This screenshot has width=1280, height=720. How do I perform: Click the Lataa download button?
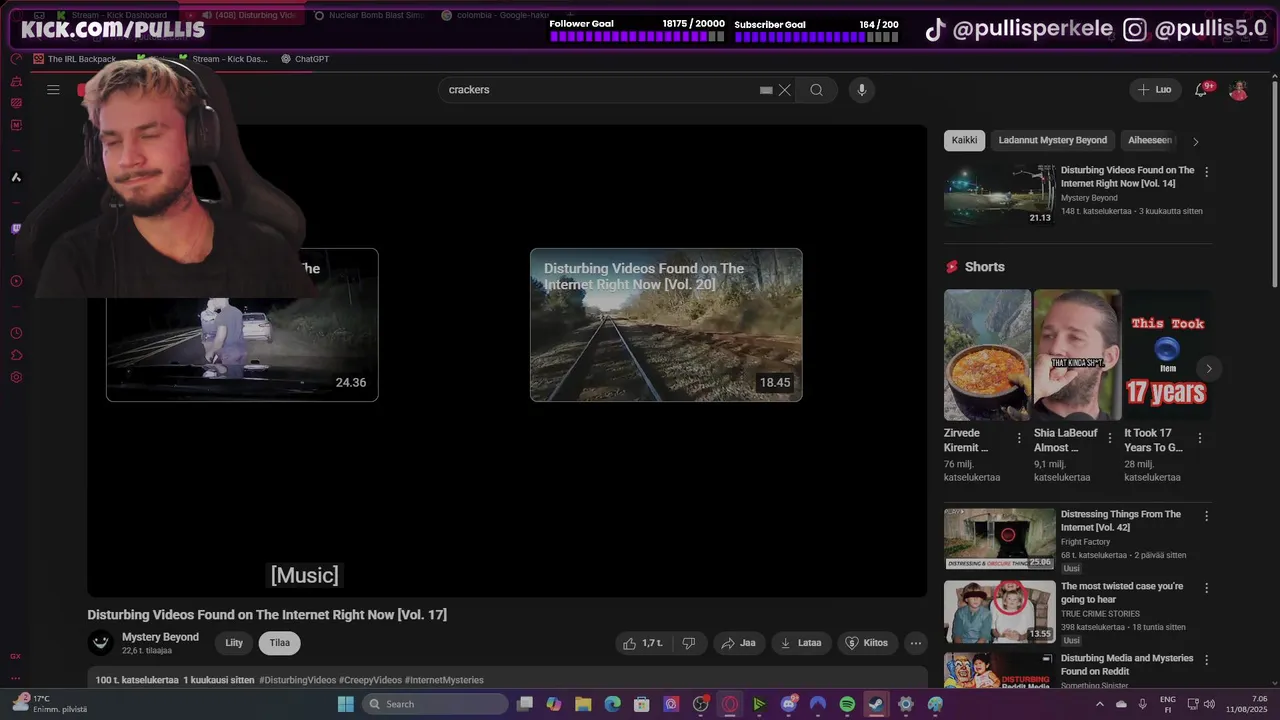[x=801, y=643]
